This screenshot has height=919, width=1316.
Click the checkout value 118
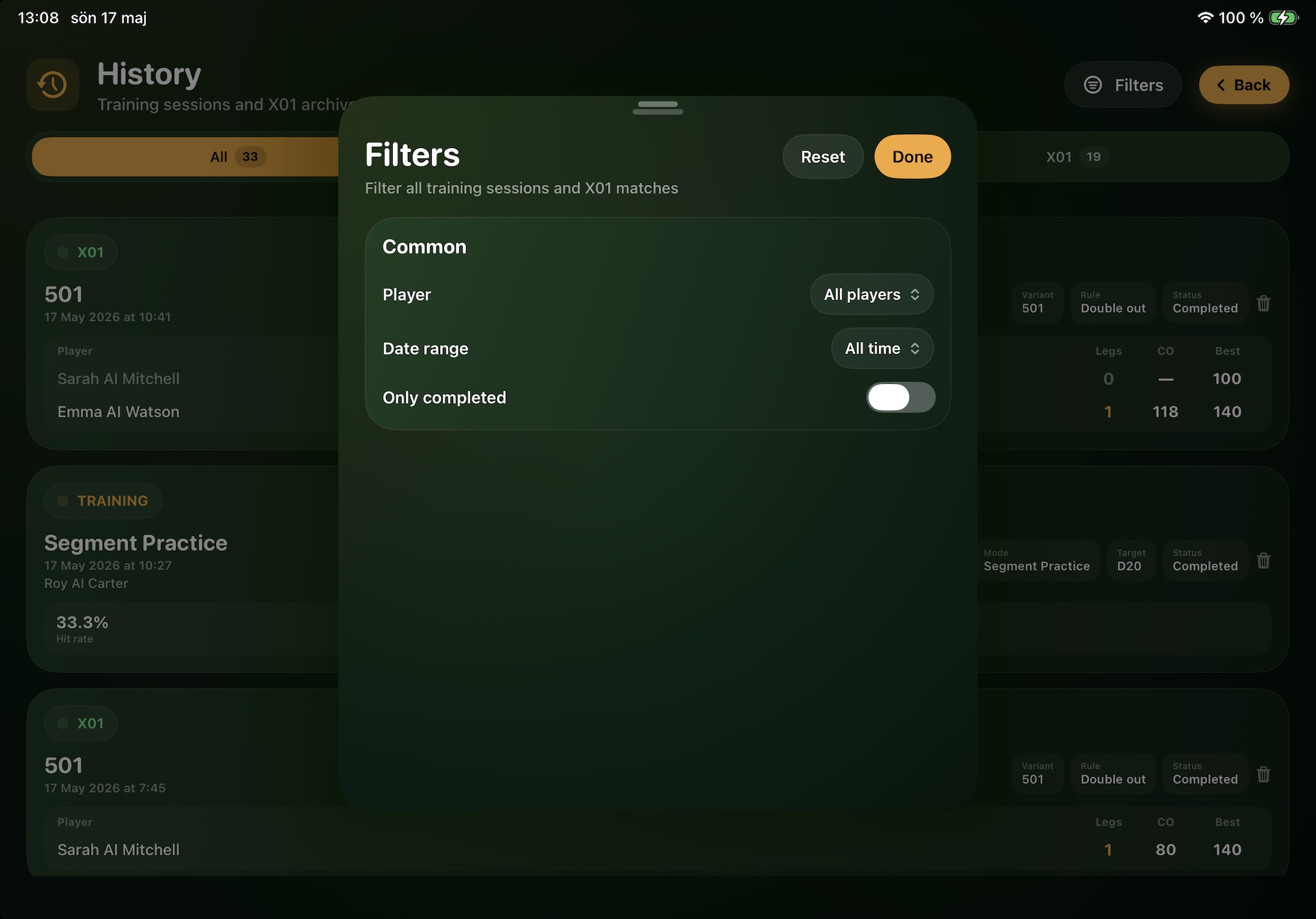[1165, 412]
